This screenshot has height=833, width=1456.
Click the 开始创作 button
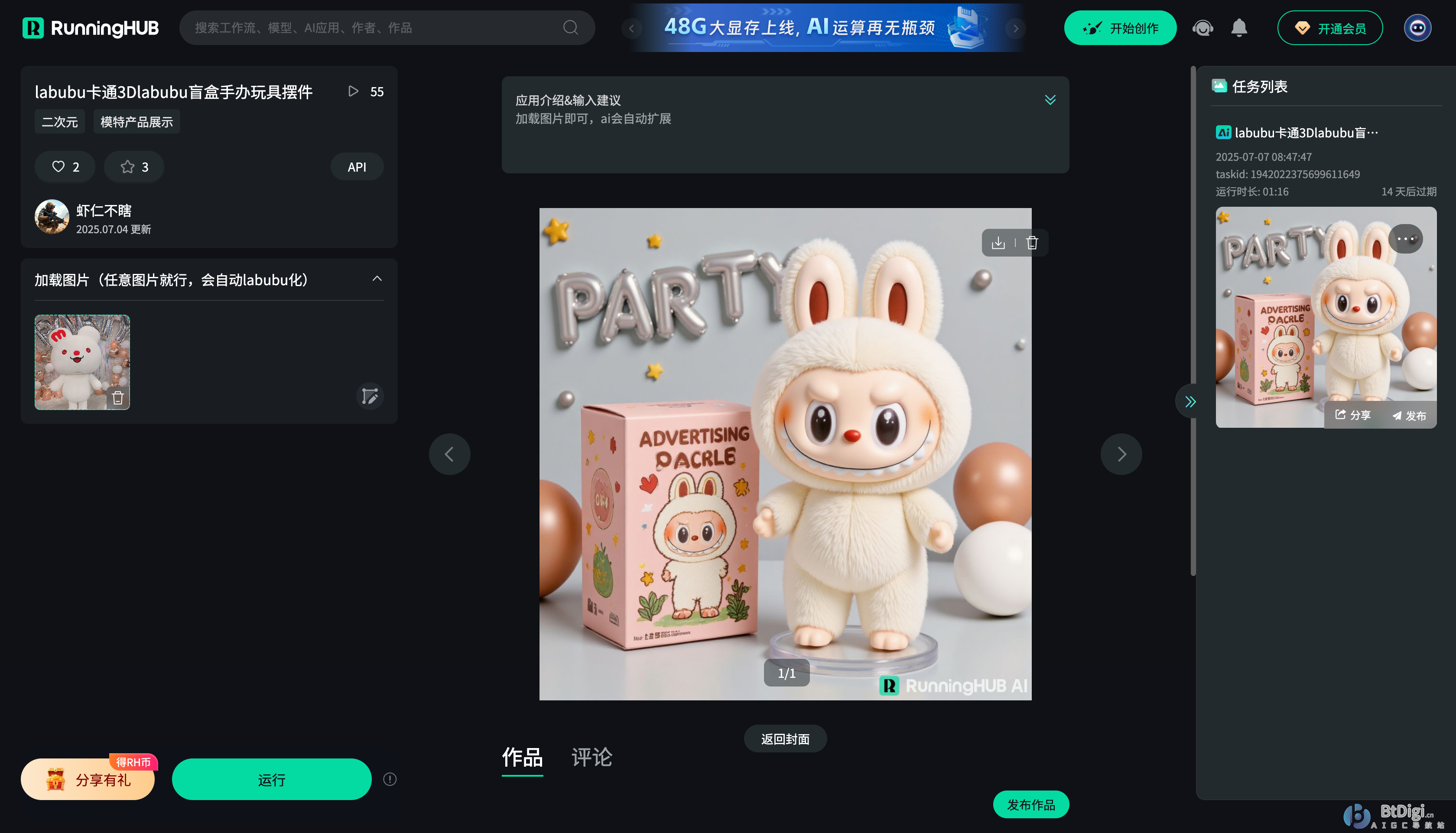coord(1120,28)
